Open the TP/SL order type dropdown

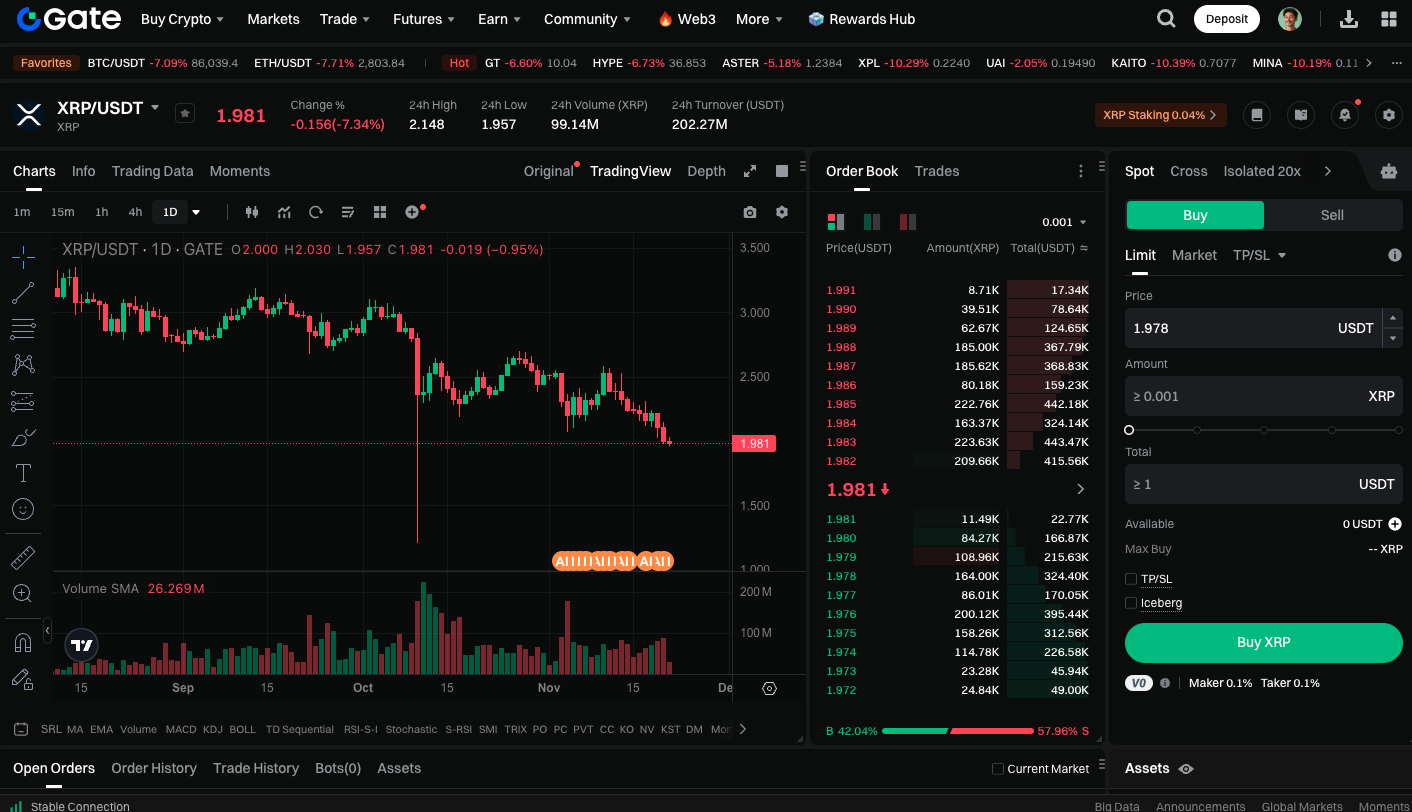click(x=1259, y=255)
